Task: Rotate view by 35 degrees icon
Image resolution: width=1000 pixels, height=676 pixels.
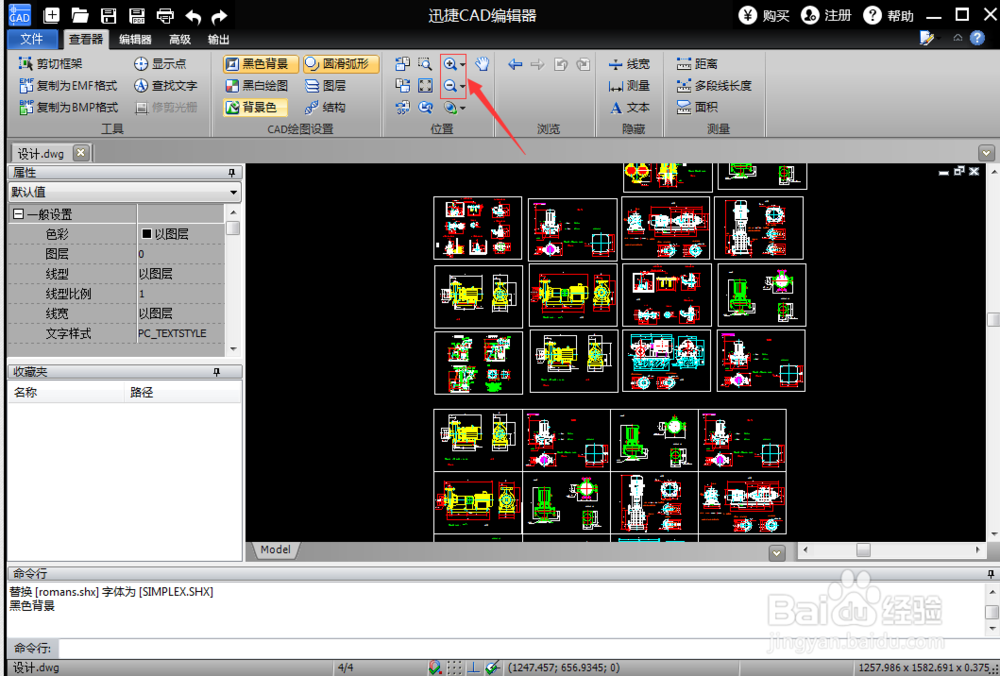Action: tap(402, 107)
